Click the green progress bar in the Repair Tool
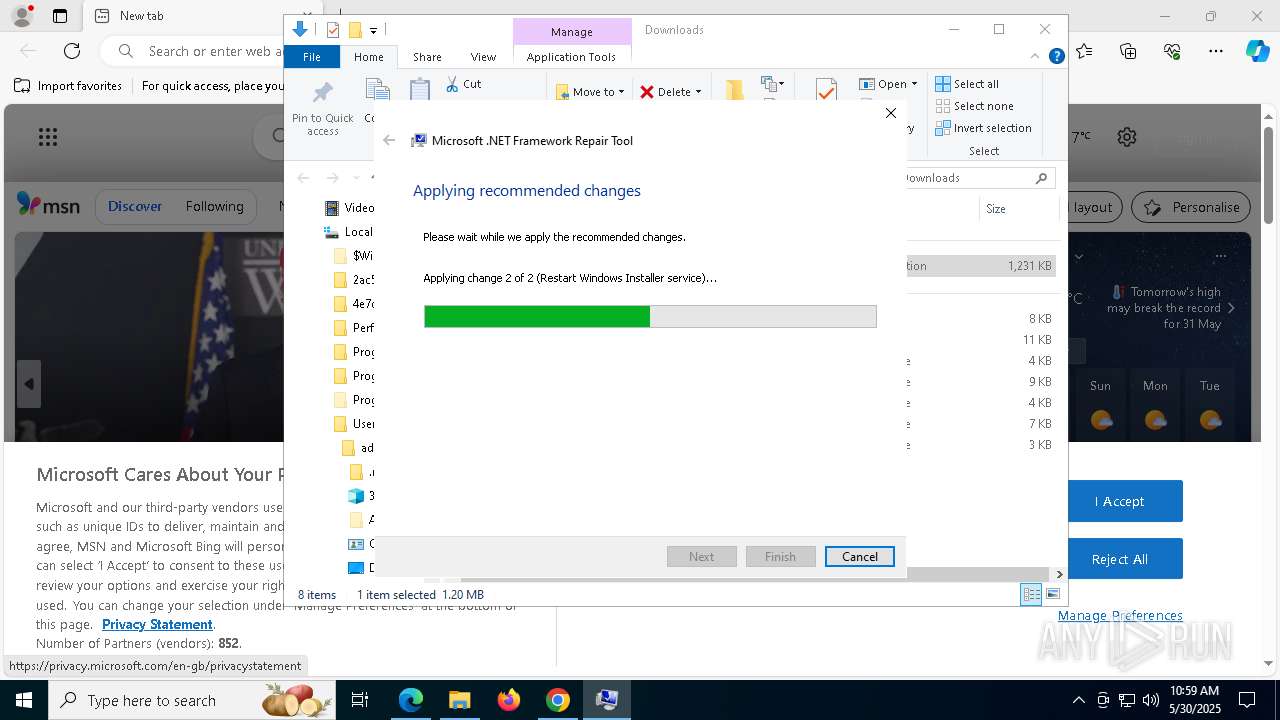Screen dimensions: 1280x720 coord(650,317)
